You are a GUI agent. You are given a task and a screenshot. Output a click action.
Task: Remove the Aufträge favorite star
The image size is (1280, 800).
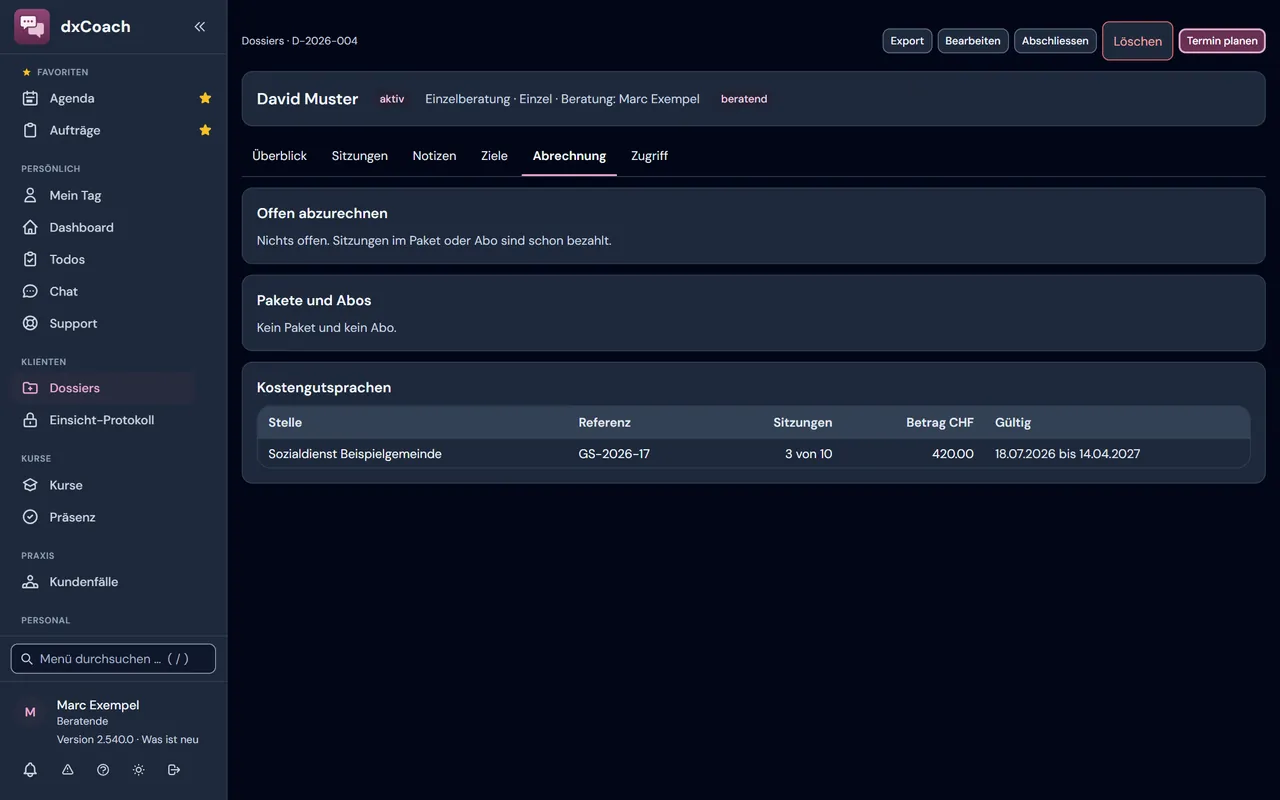tap(205, 130)
